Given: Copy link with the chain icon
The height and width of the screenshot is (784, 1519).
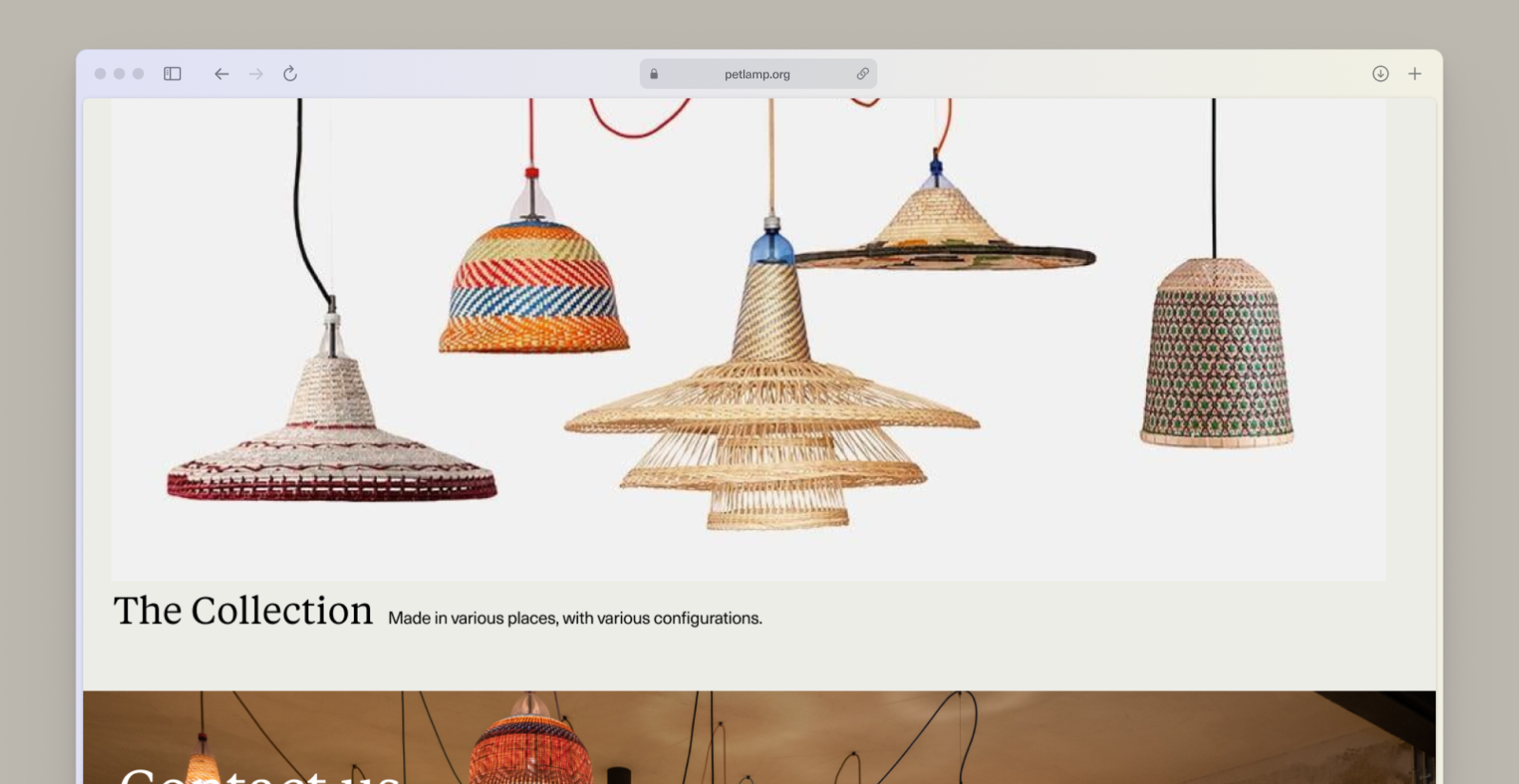Looking at the screenshot, I should [862, 73].
